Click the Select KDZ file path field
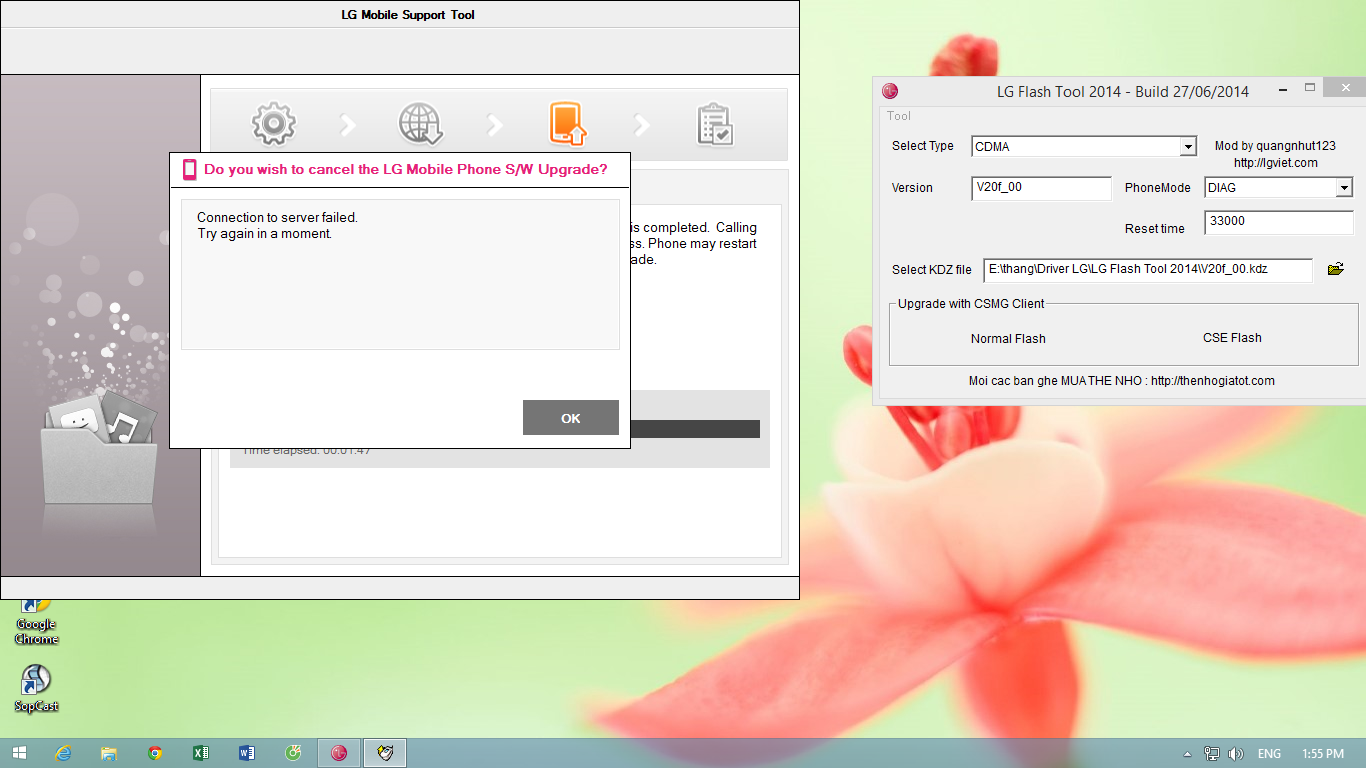The image size is (1366, 768). point(1148,270)
